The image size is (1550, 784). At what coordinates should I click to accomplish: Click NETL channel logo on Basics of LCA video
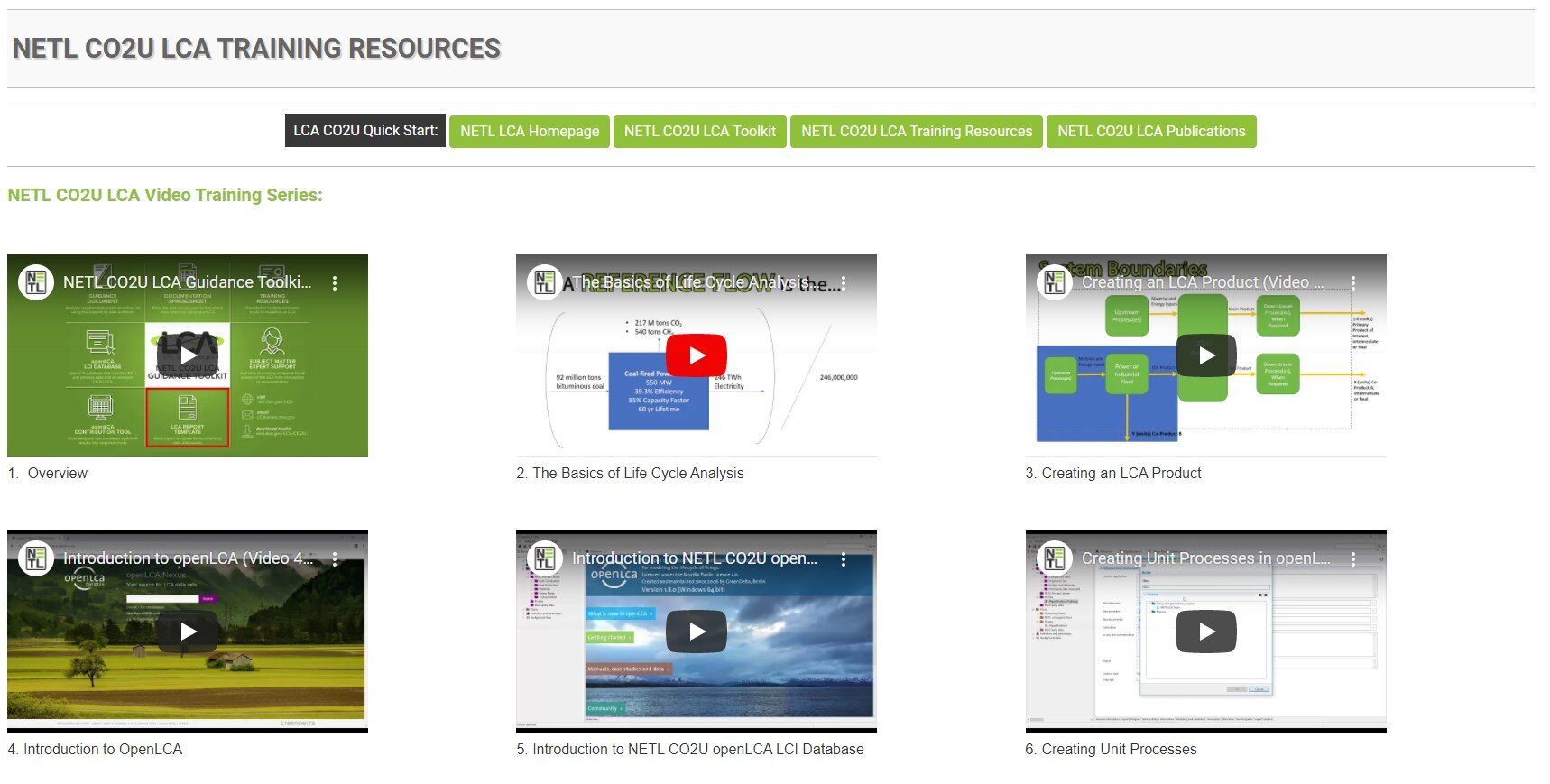tap(545, 282)
